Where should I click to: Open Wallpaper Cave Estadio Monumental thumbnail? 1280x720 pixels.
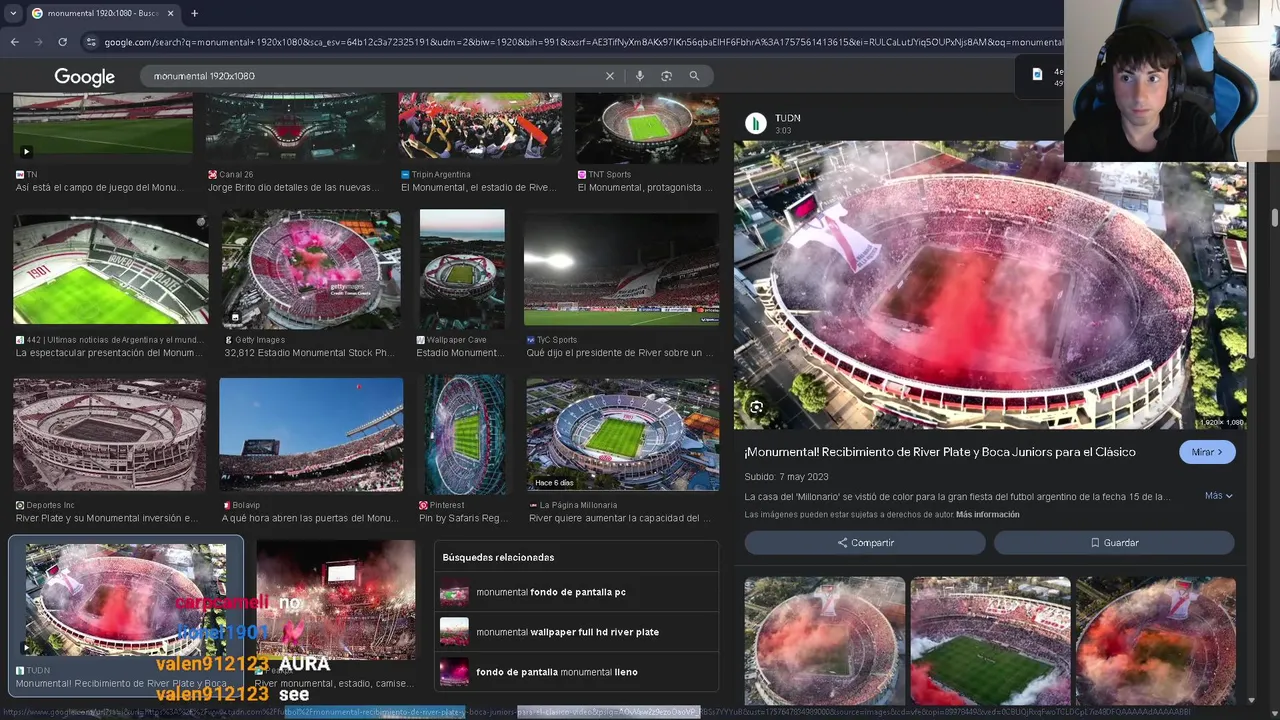point(462,269)
